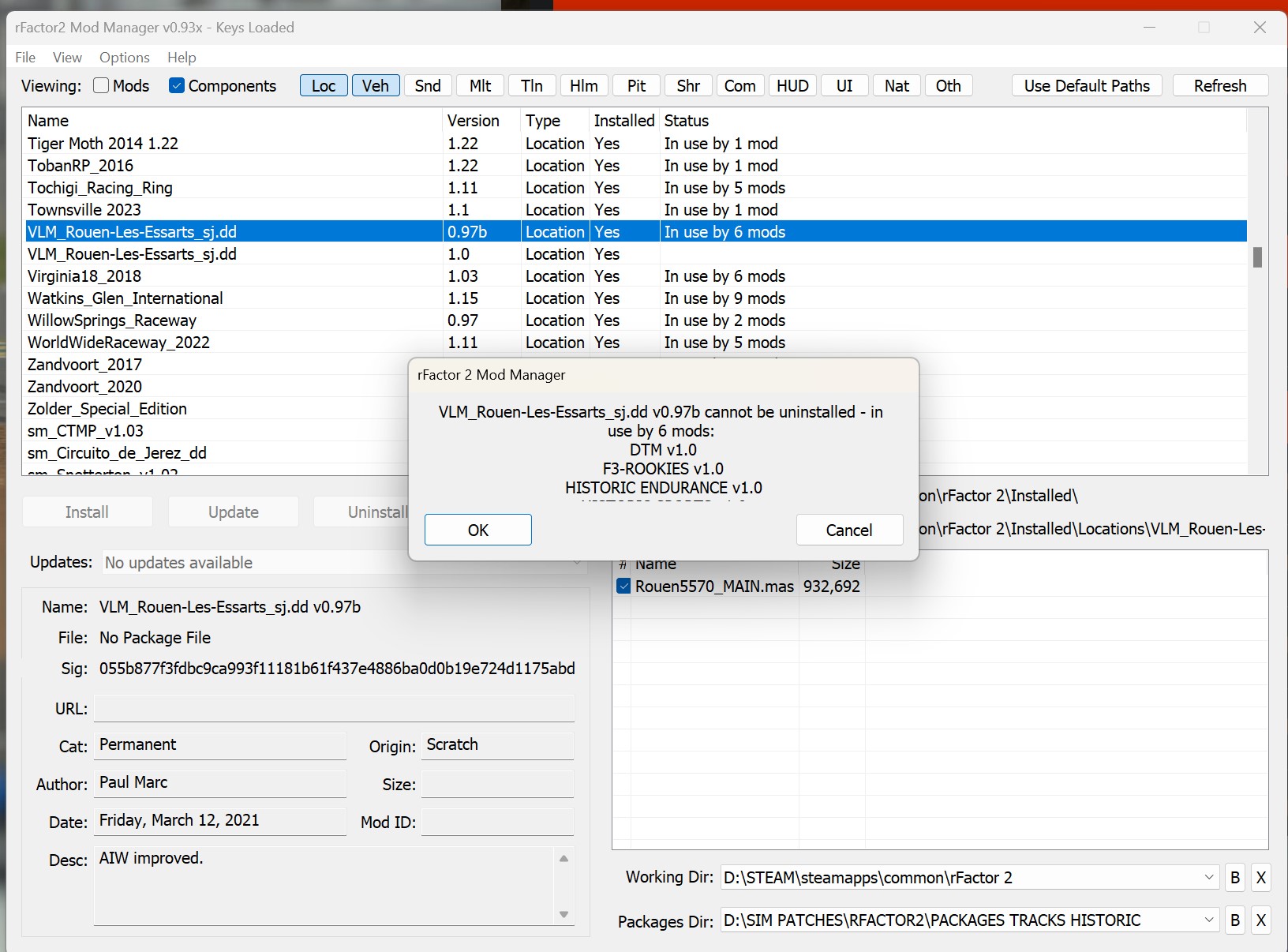Screen dimensions: 1288x952
Task: Toggle the Components viewing checkbox
Action: pos(177,85)
